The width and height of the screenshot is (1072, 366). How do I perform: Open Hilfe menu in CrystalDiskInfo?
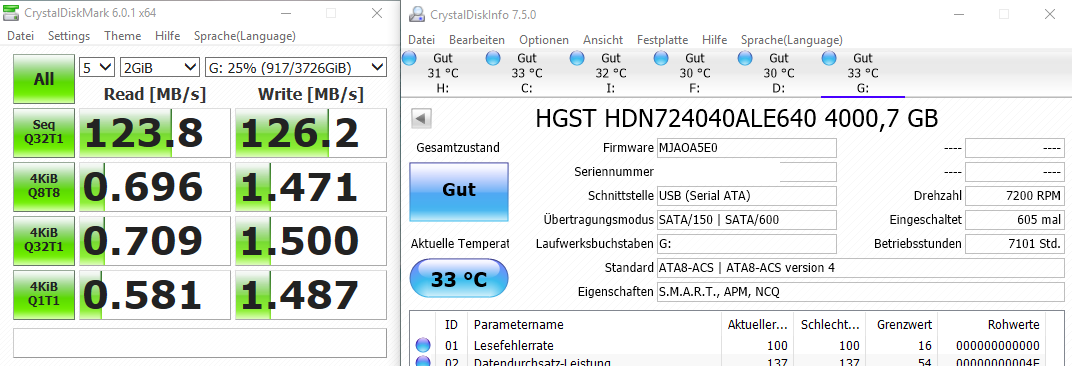pos(714,40)
